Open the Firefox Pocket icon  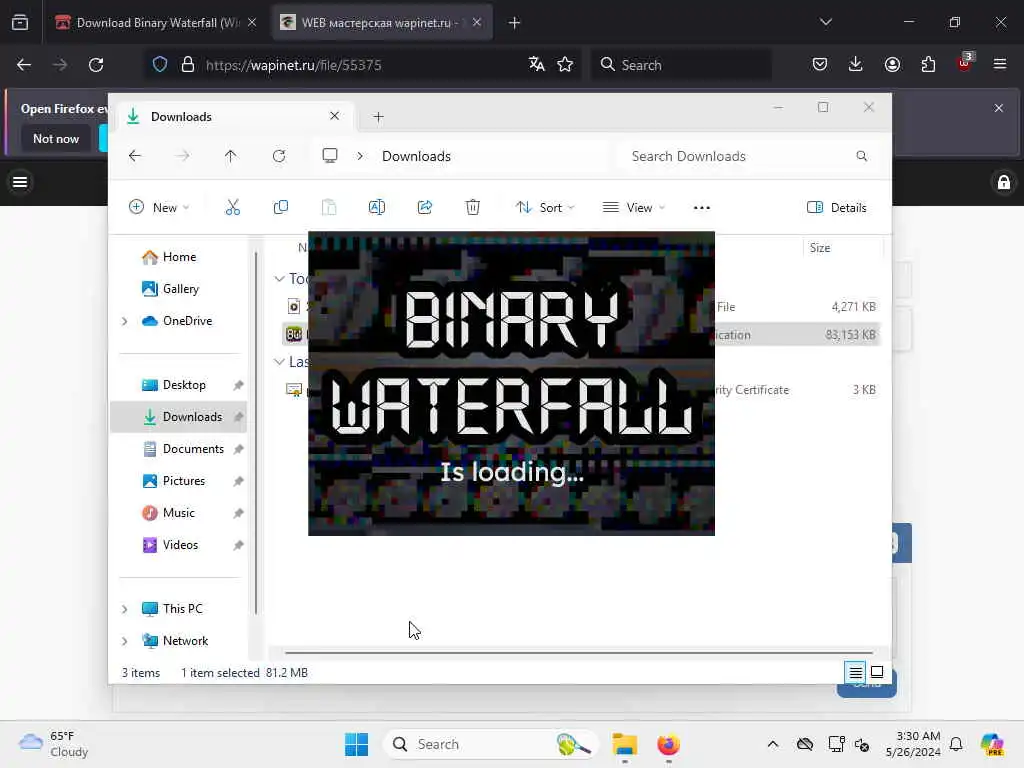click(x=820, y=64)
